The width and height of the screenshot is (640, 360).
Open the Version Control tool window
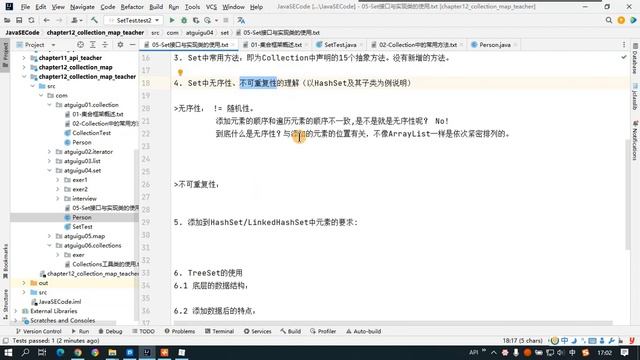tap(39, 331)
